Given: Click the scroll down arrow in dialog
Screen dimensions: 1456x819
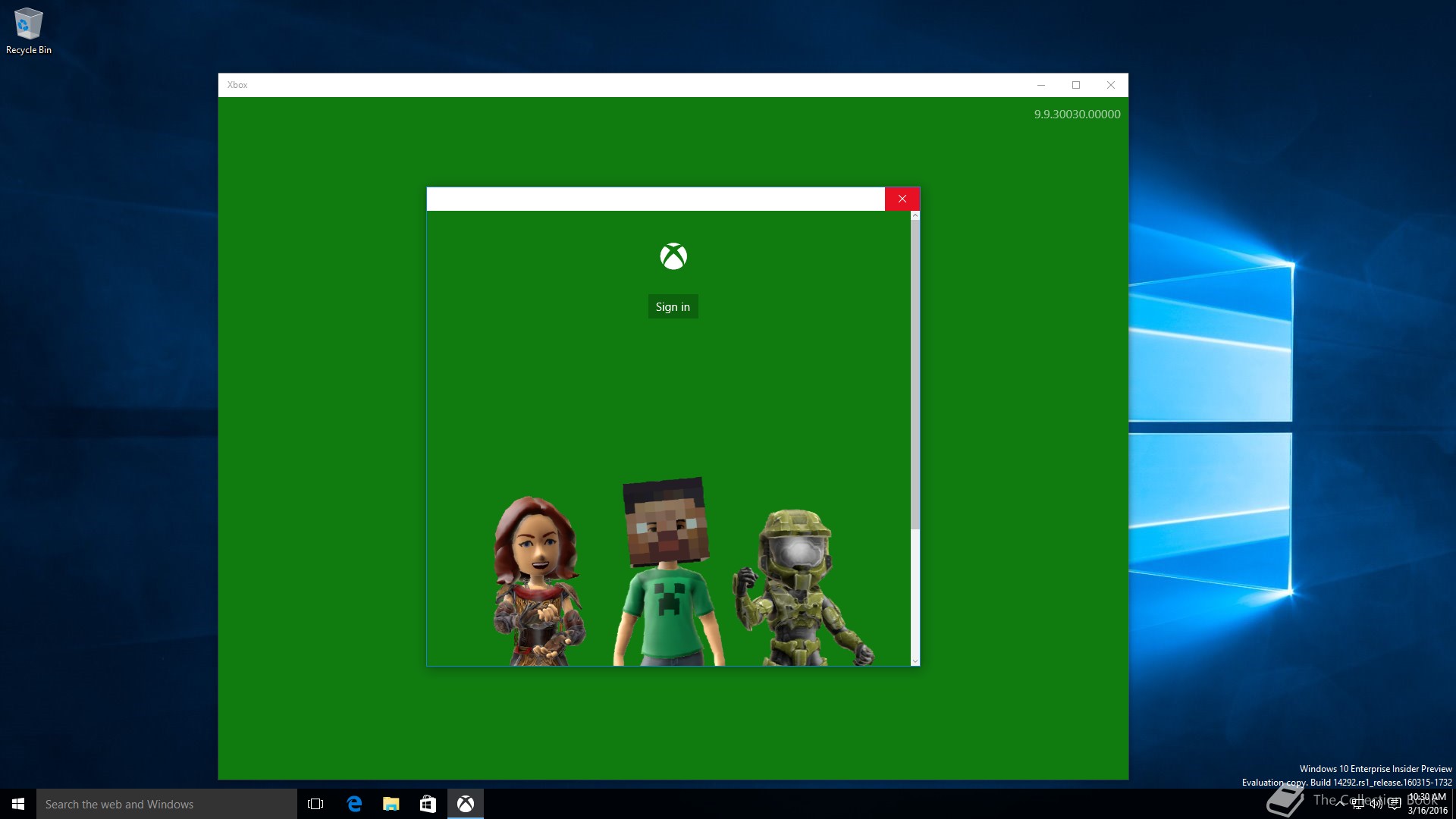Looking at the screenshot, I should tap(915, 661).
